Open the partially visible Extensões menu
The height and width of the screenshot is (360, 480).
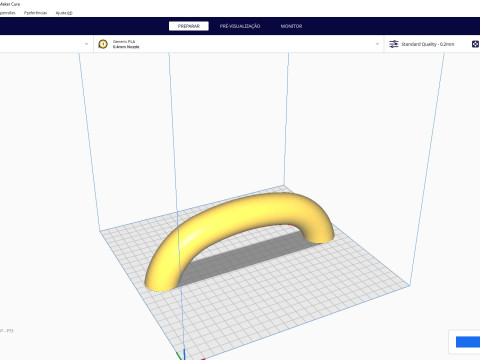coord(8,13)
